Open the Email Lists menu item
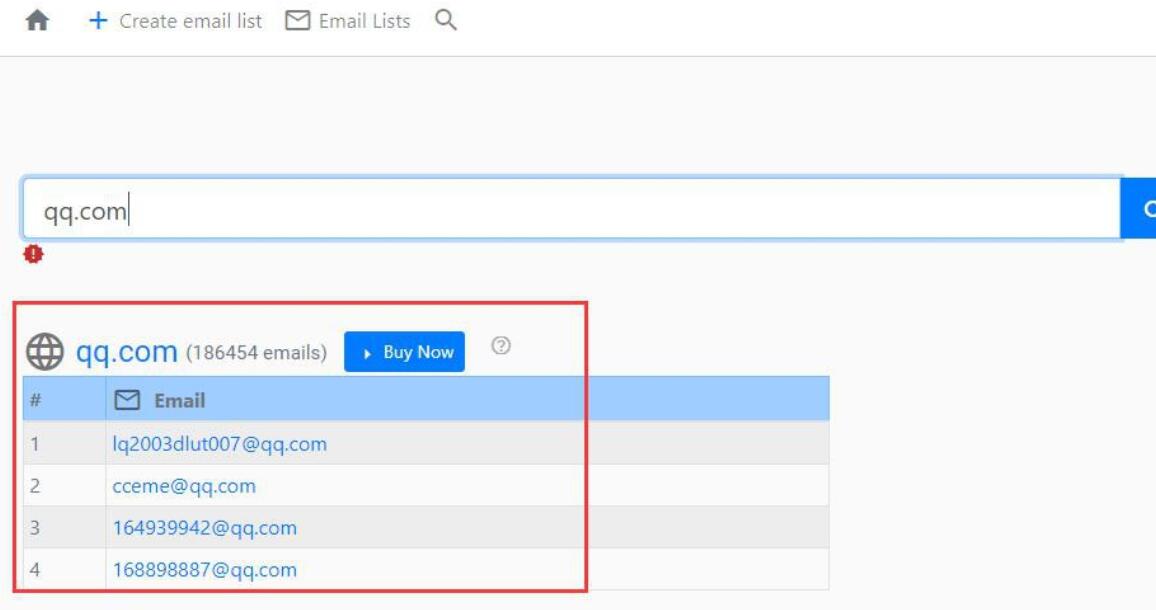This screenshot has height=610, width=1156. click(364, 21)
